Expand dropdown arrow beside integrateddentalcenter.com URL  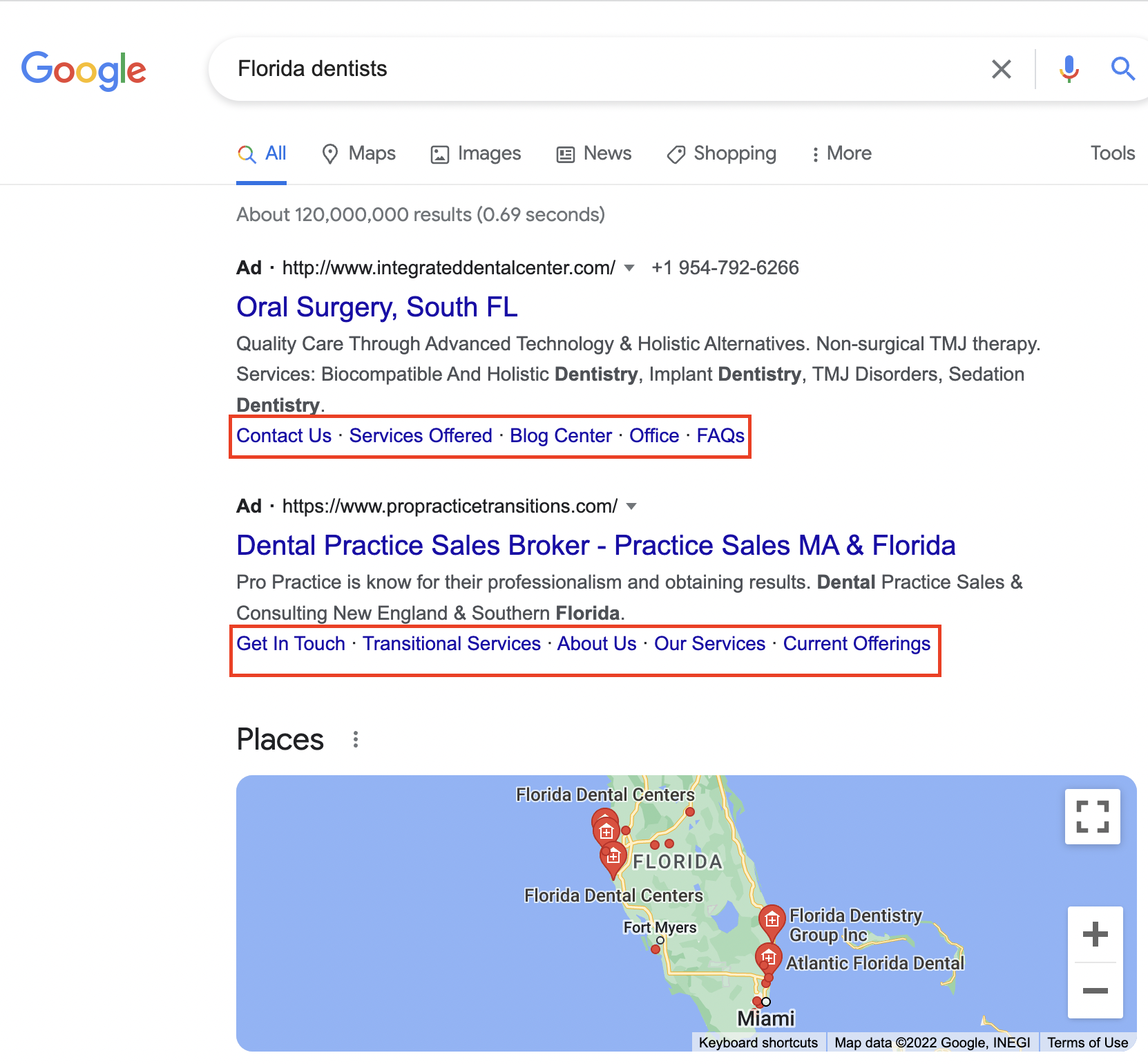(629, 268)
